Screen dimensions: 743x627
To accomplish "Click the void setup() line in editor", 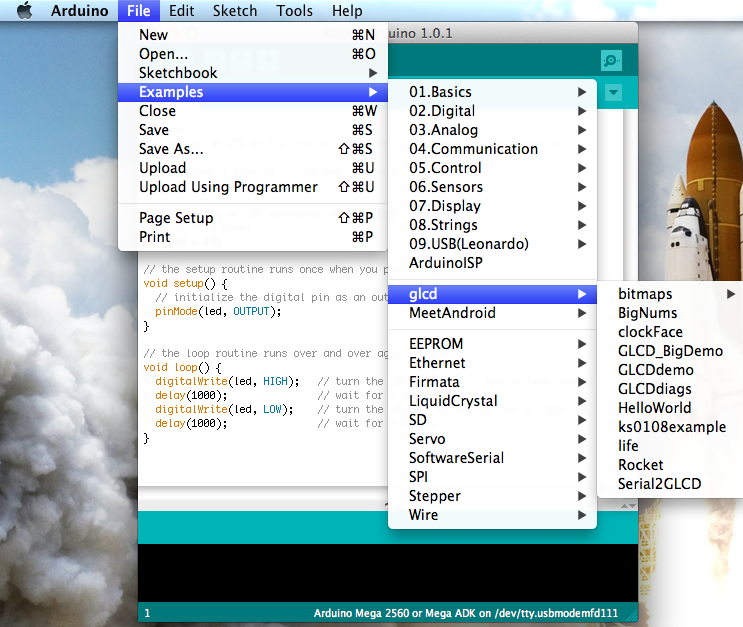I will tap(185, 283).
